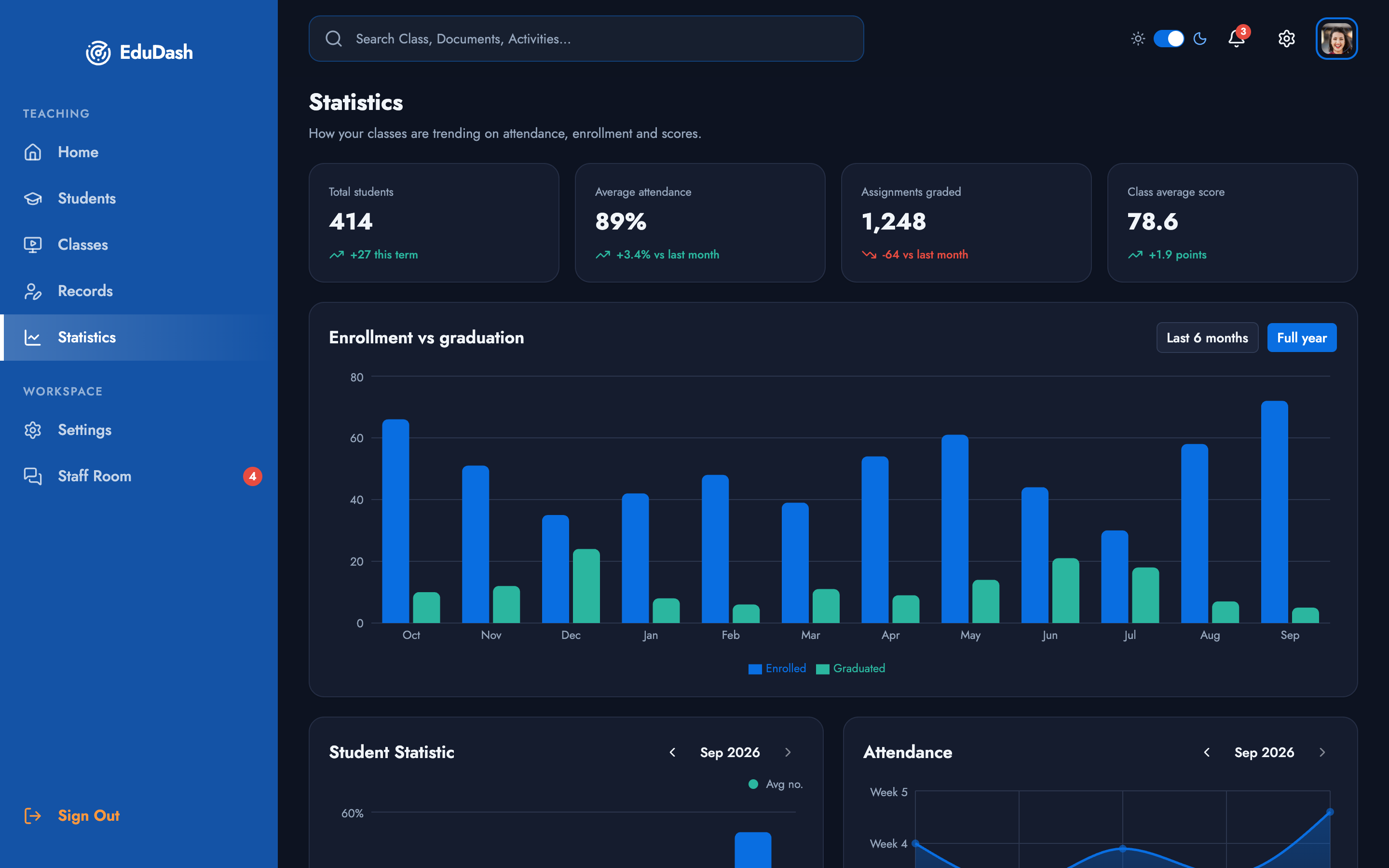Click the moon dark-mode icon

click(1200, 39)
